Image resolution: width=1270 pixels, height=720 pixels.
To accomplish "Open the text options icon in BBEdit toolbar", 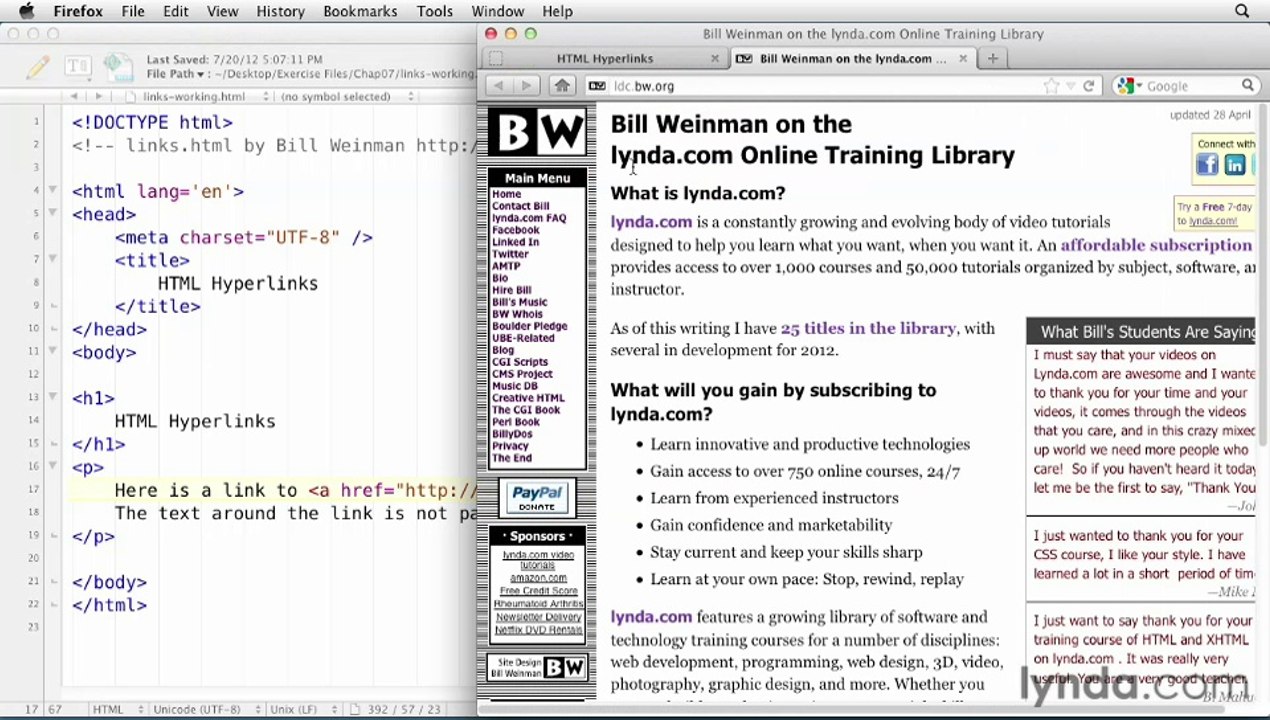I will tap(77, 67).
